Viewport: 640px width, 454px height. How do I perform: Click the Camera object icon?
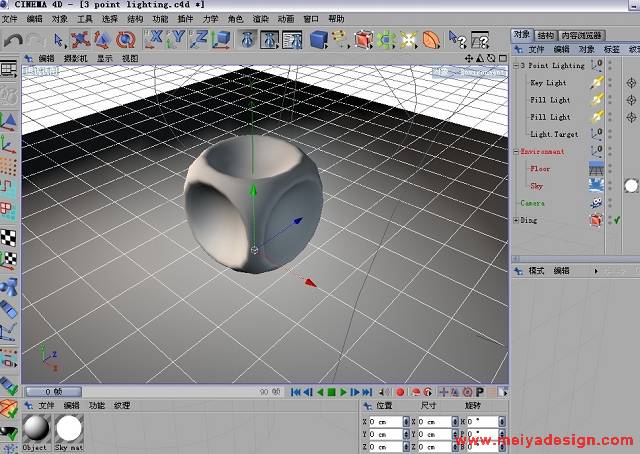(596, 203)
